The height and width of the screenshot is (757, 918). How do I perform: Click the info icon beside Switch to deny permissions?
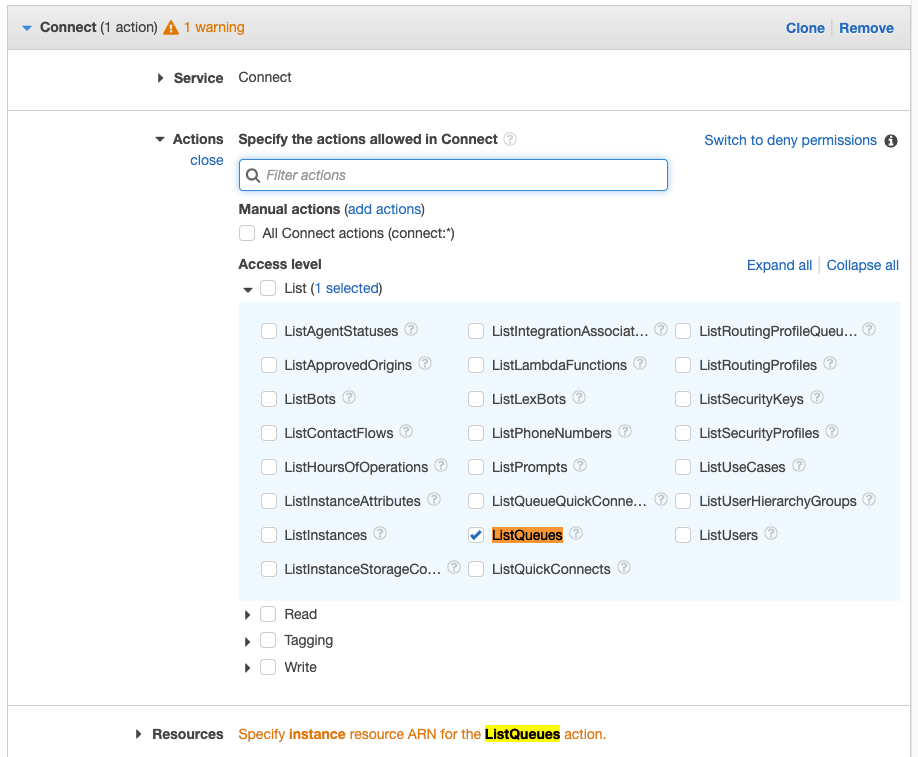tap(891, 141)
